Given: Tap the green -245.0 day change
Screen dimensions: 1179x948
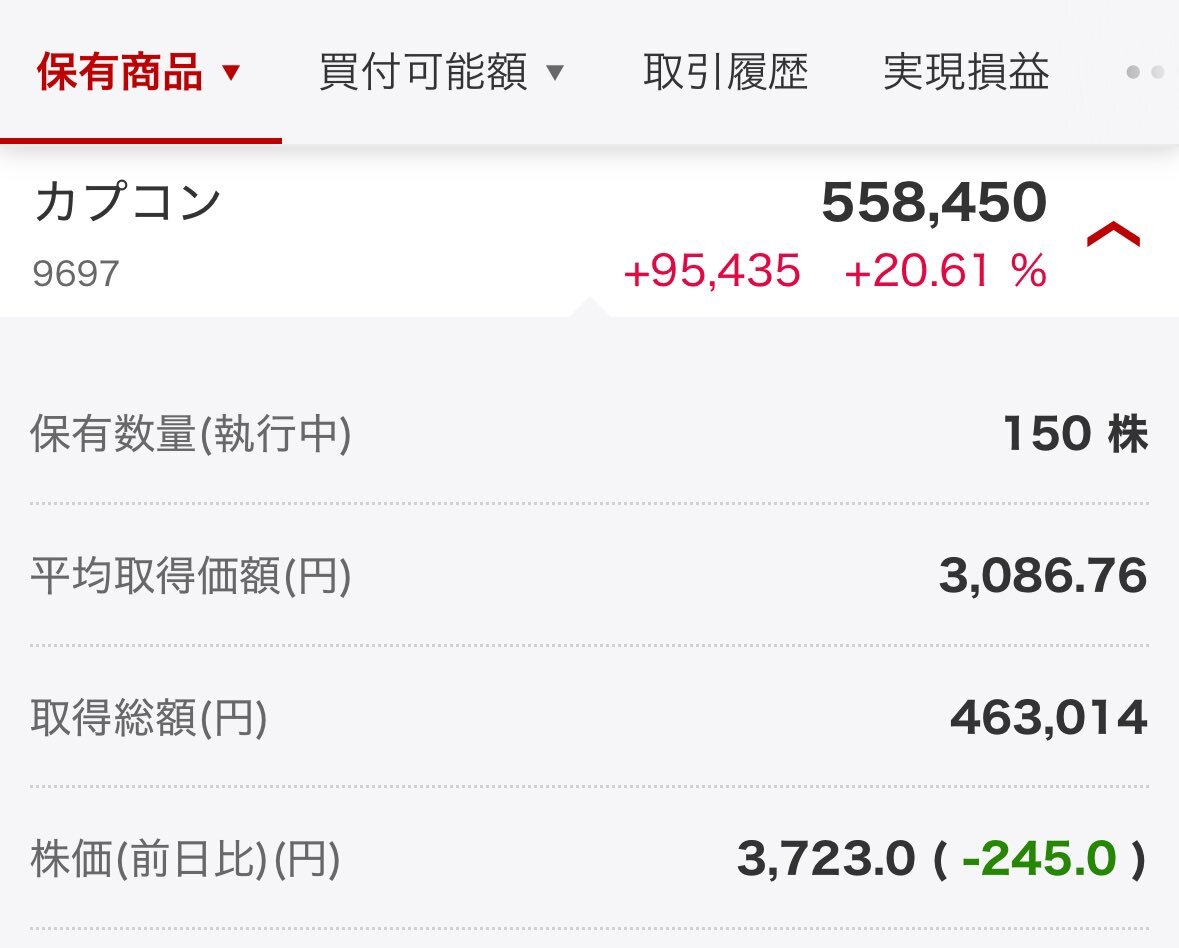Looking at the screenshot, I should click(x=1038, y=859).
